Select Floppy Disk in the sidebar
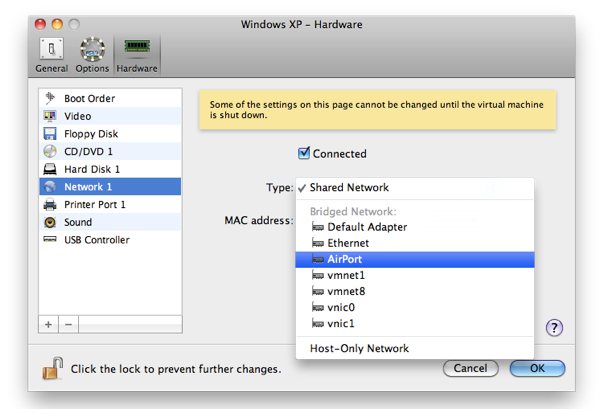Screen dimensions: 600x409 (x=91, y=133)
